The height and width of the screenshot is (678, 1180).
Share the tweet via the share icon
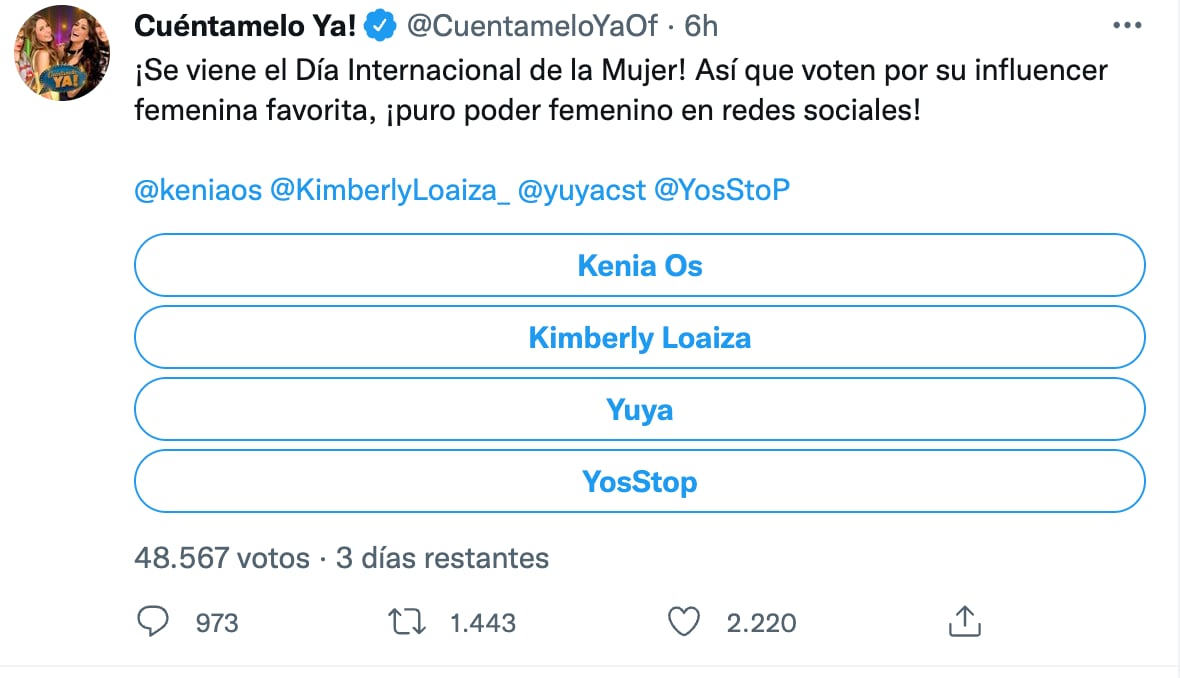tap(963, 622)
